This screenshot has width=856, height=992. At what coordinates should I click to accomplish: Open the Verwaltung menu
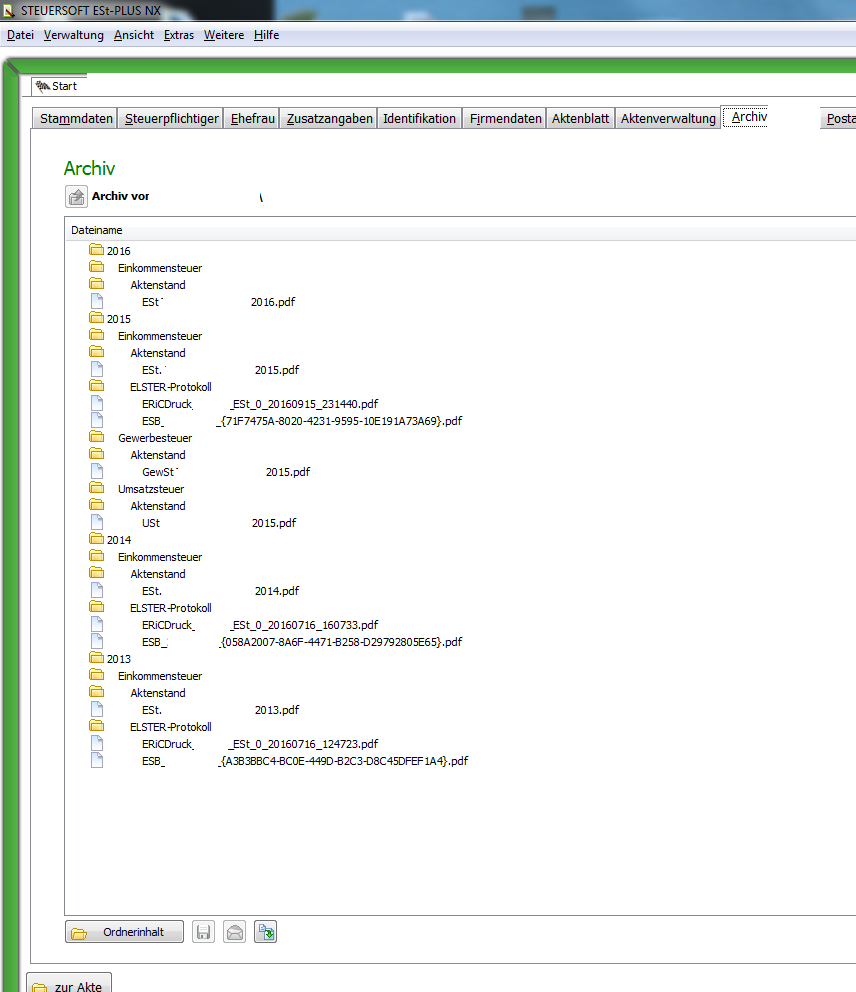(x=73, y=35)
